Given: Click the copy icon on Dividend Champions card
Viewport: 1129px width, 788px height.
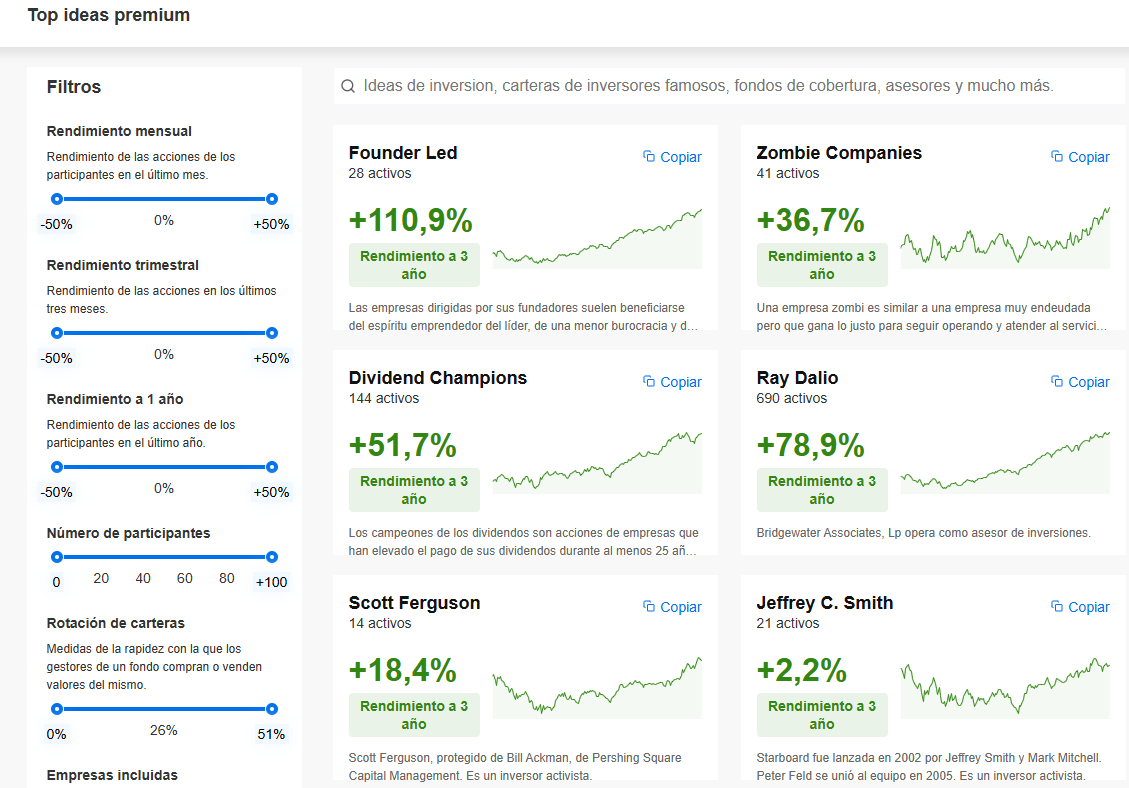Looking at the screenshot, I should pos(649,381).
